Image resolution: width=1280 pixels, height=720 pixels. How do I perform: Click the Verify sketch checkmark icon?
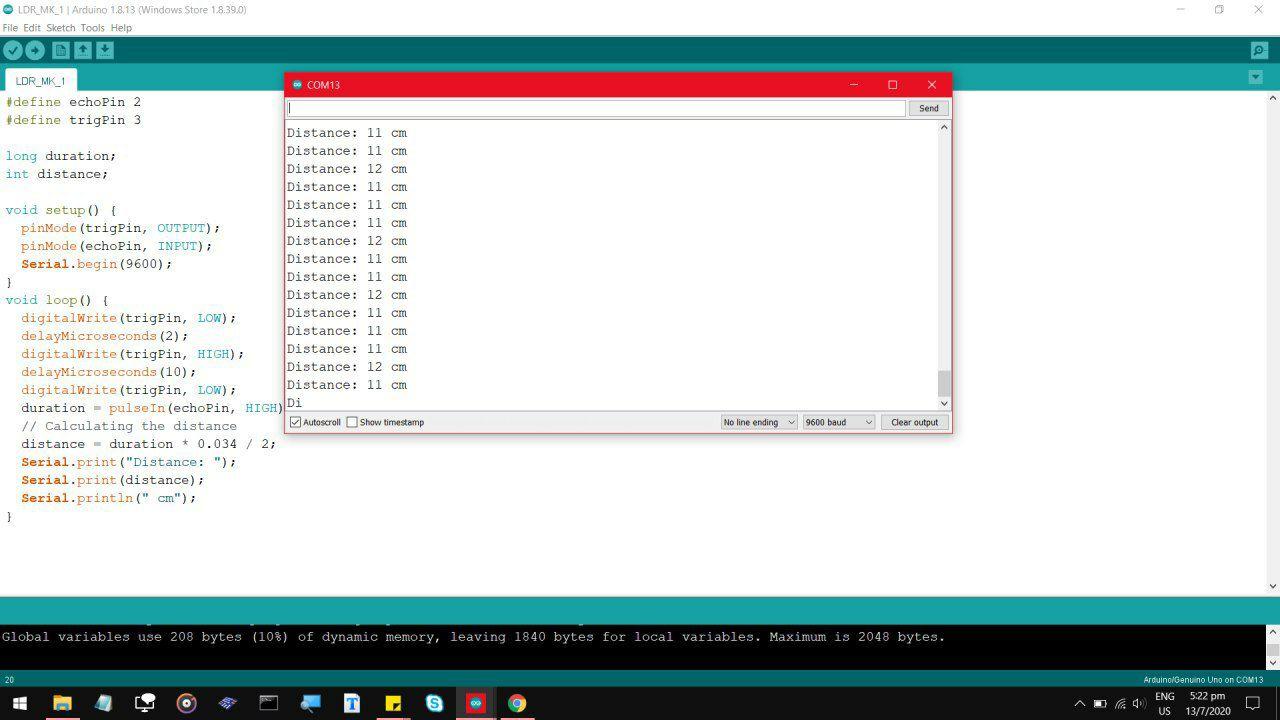pos(12,50)
